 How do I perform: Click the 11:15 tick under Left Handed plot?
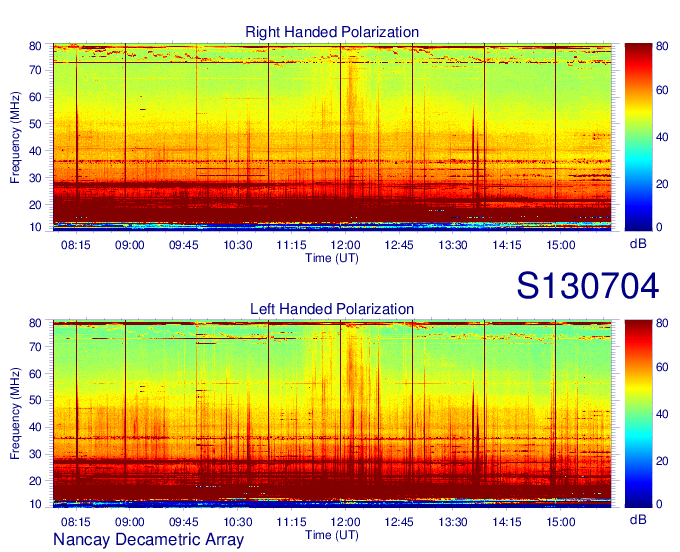coord(291,522)
